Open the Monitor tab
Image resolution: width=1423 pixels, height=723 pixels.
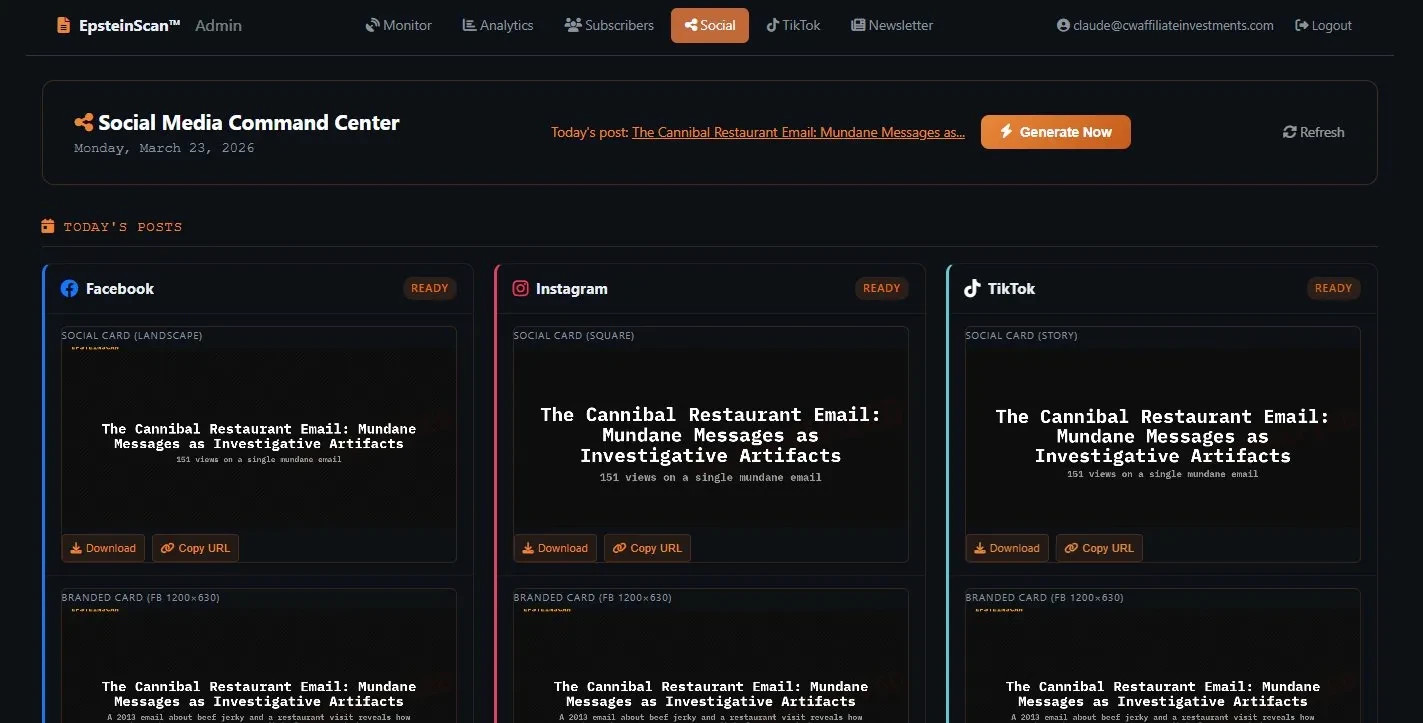click(x=399, y=25)
